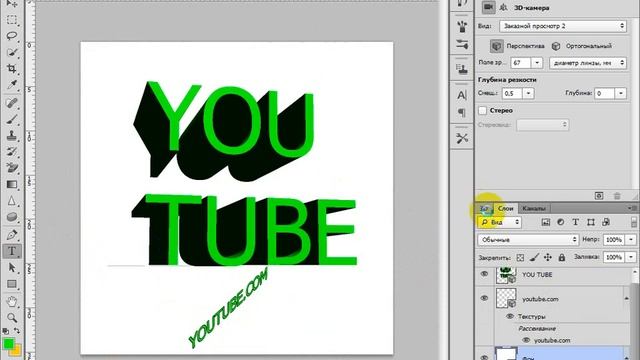Viewport: 640px width, 360px height.
Task: Filter layers by shape kind
Action: [x=591, y=222]
